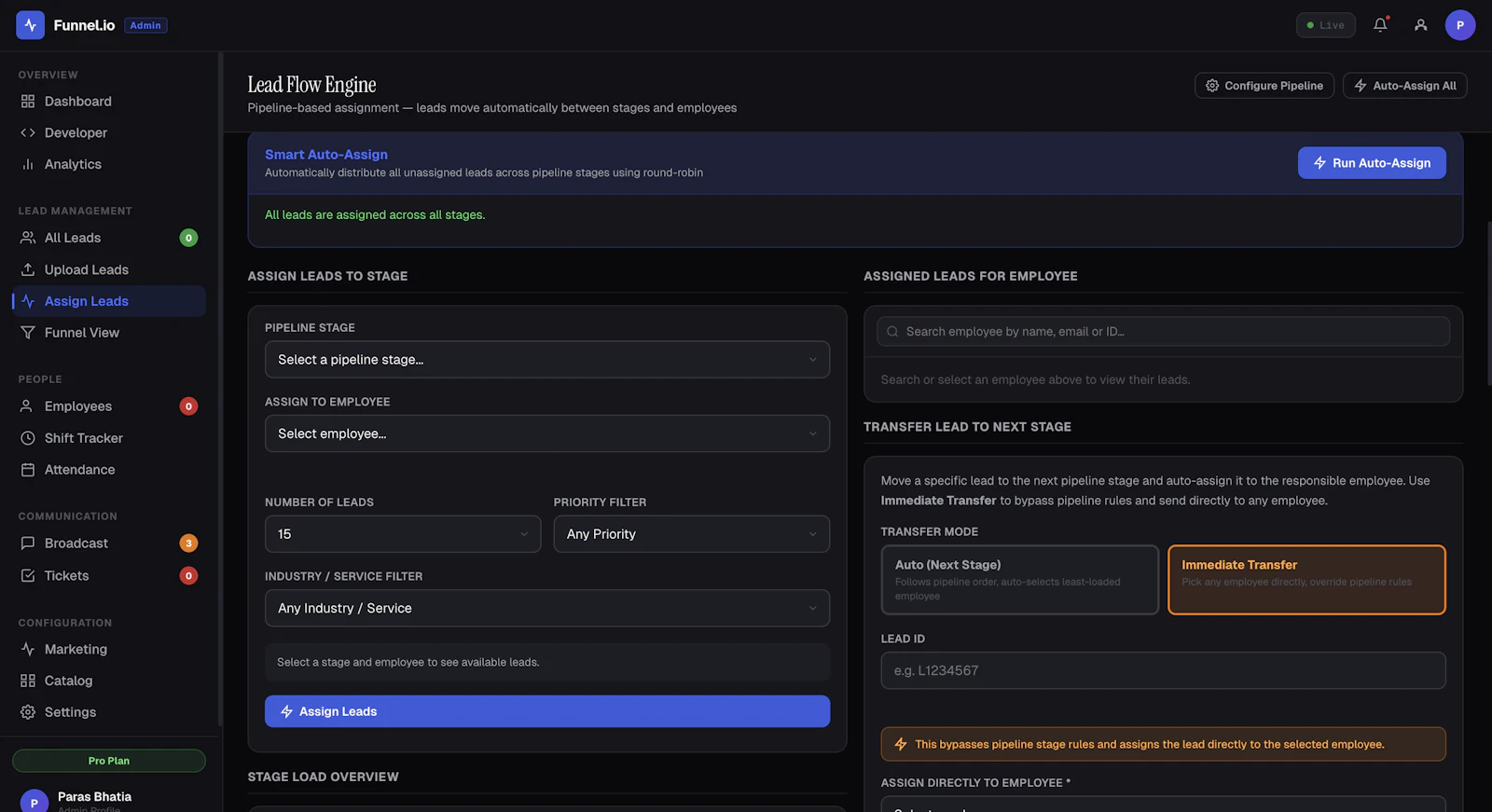The height and width of the screenshot is (812, 1492).
Task: Go to Dashboard in sidebar
Action: (x=109, y=102)
